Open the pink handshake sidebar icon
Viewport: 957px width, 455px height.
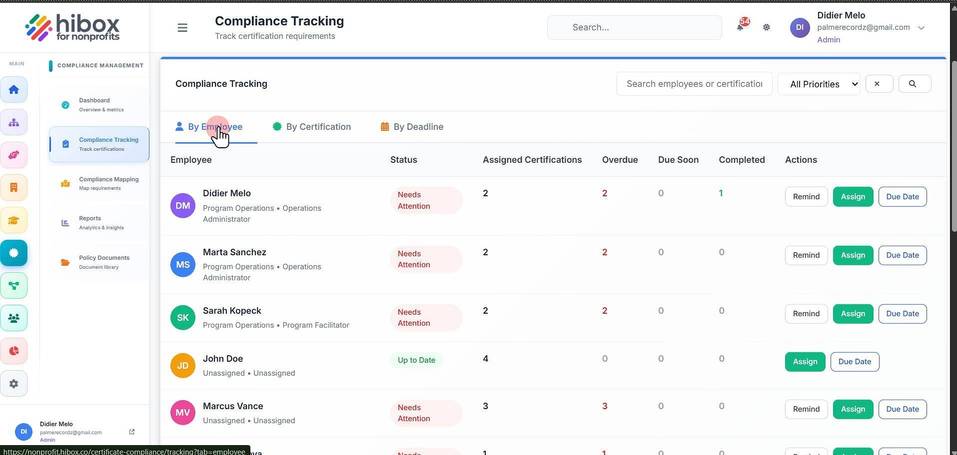coord(13,155)
